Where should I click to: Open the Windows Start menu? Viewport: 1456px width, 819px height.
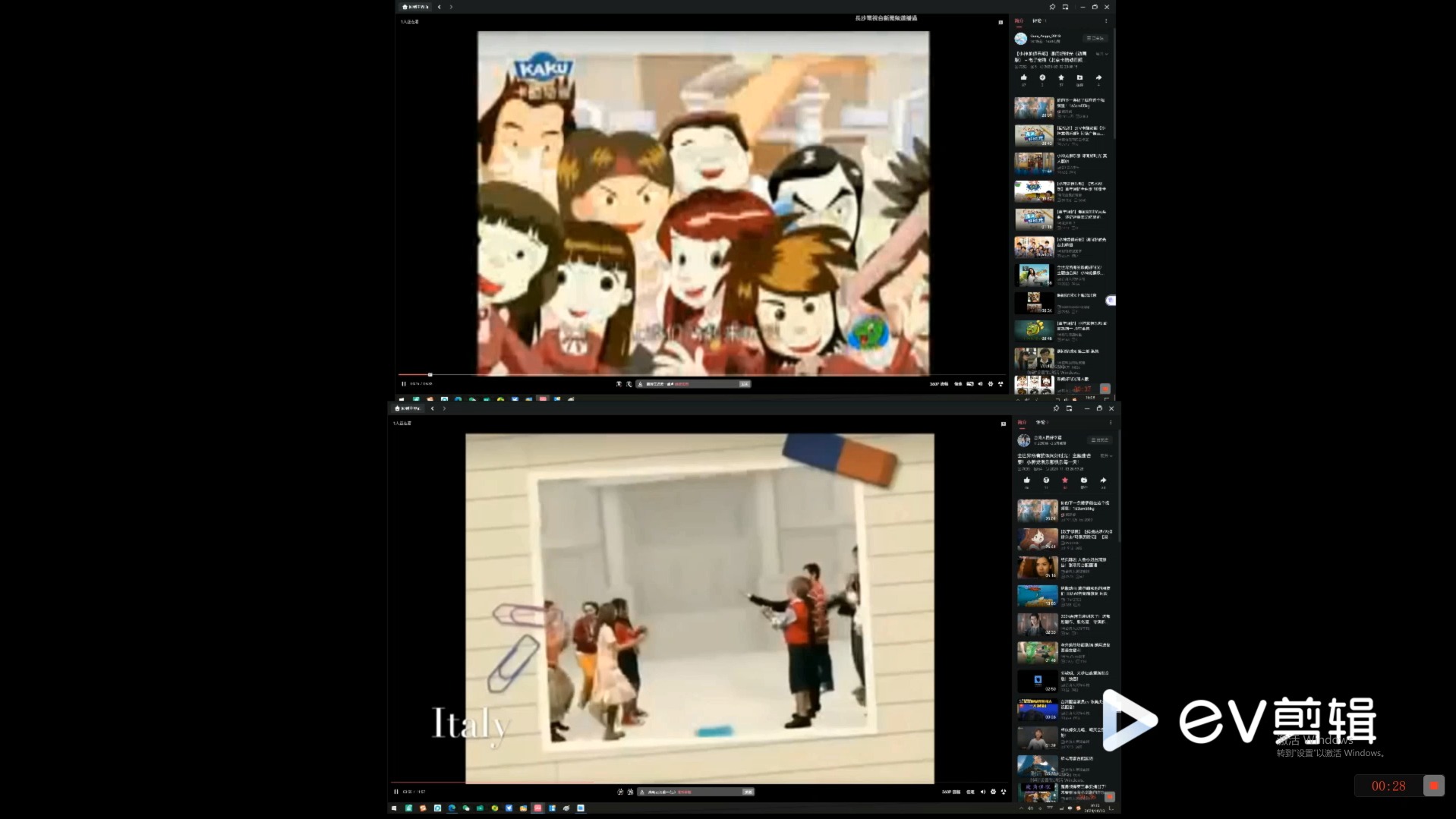pos(393,808)
